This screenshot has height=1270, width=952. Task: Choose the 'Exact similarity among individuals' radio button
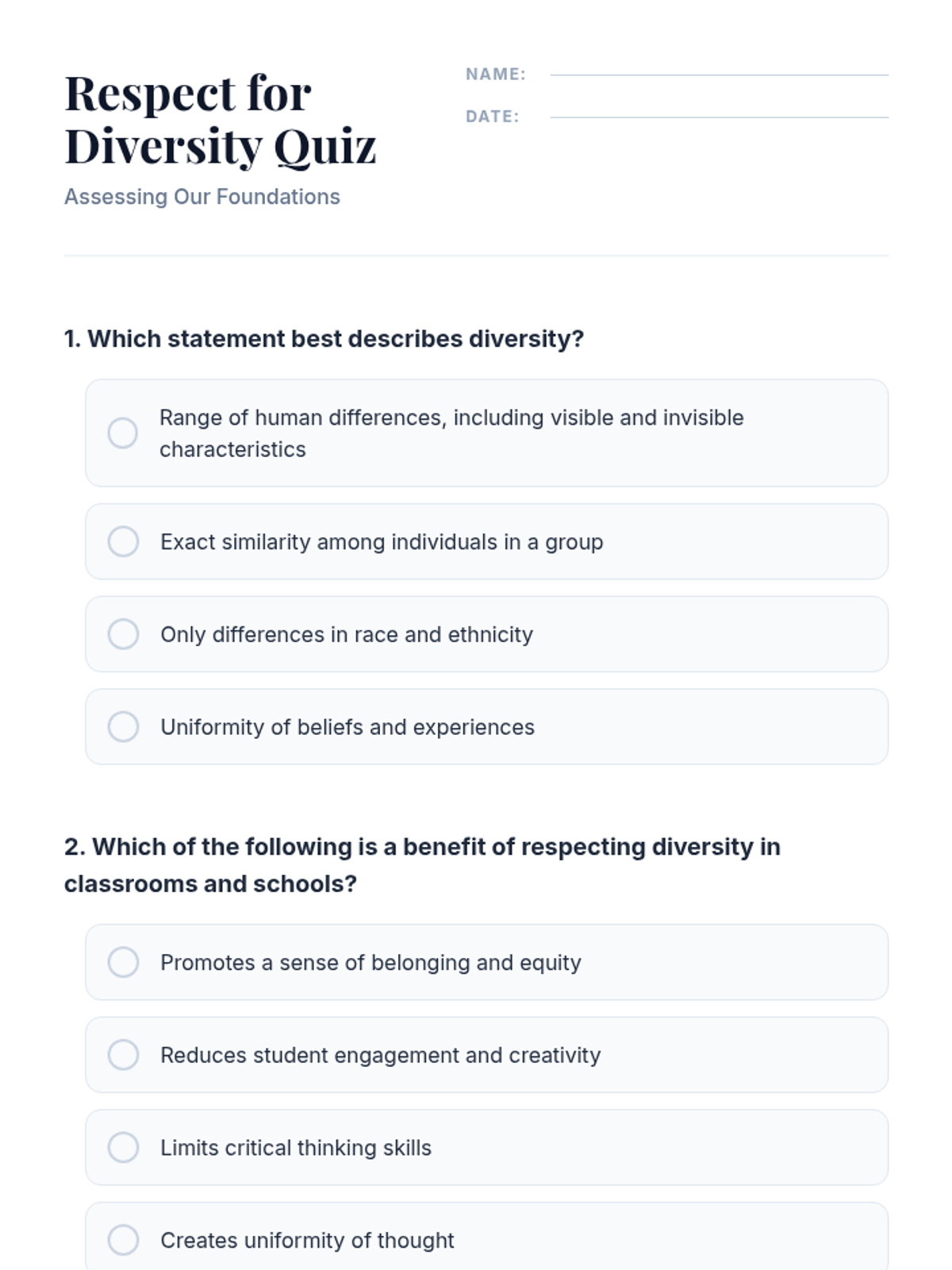click(123, 541)
